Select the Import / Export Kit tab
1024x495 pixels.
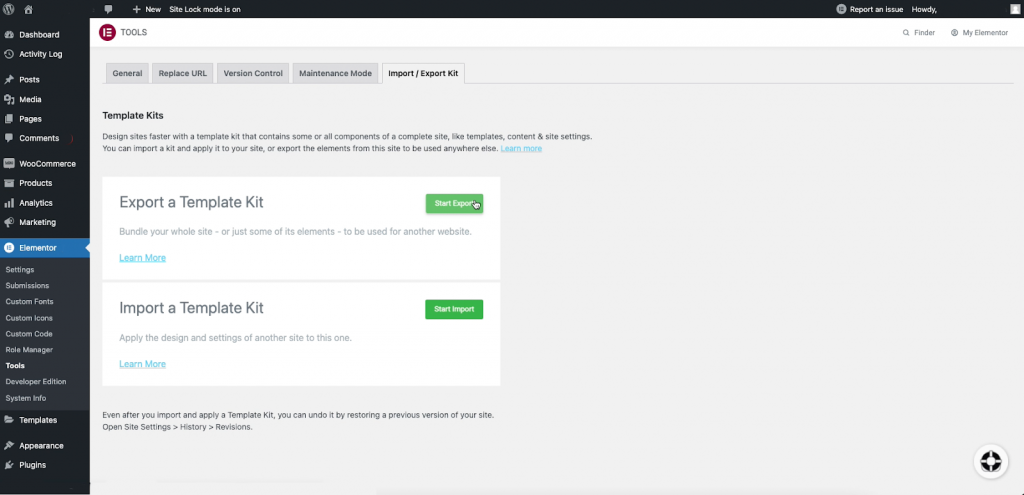[423, 73]
